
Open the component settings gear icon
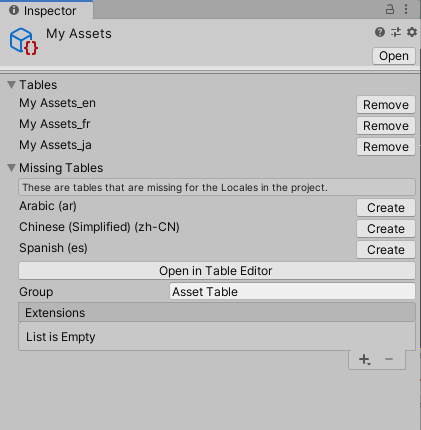click(x=412, y=32)
